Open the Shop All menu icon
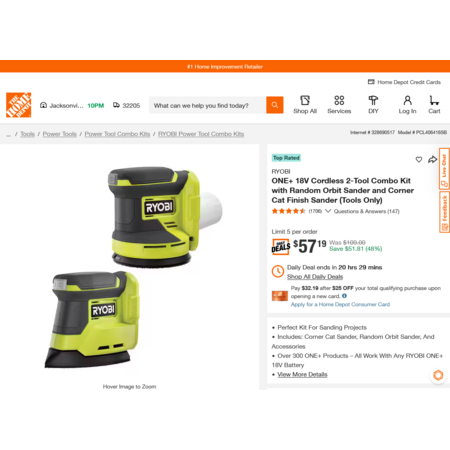The height and width of the screenshot is (450, 450). point(305,100)
